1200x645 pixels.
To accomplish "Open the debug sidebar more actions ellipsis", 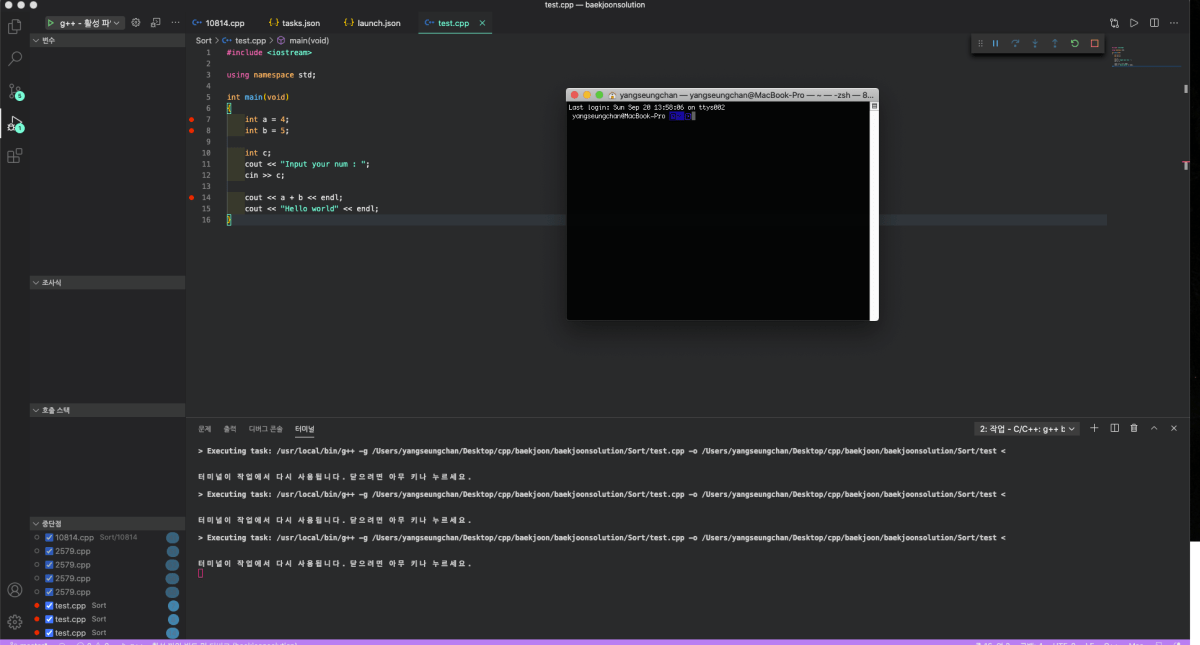I will point(176,22).
